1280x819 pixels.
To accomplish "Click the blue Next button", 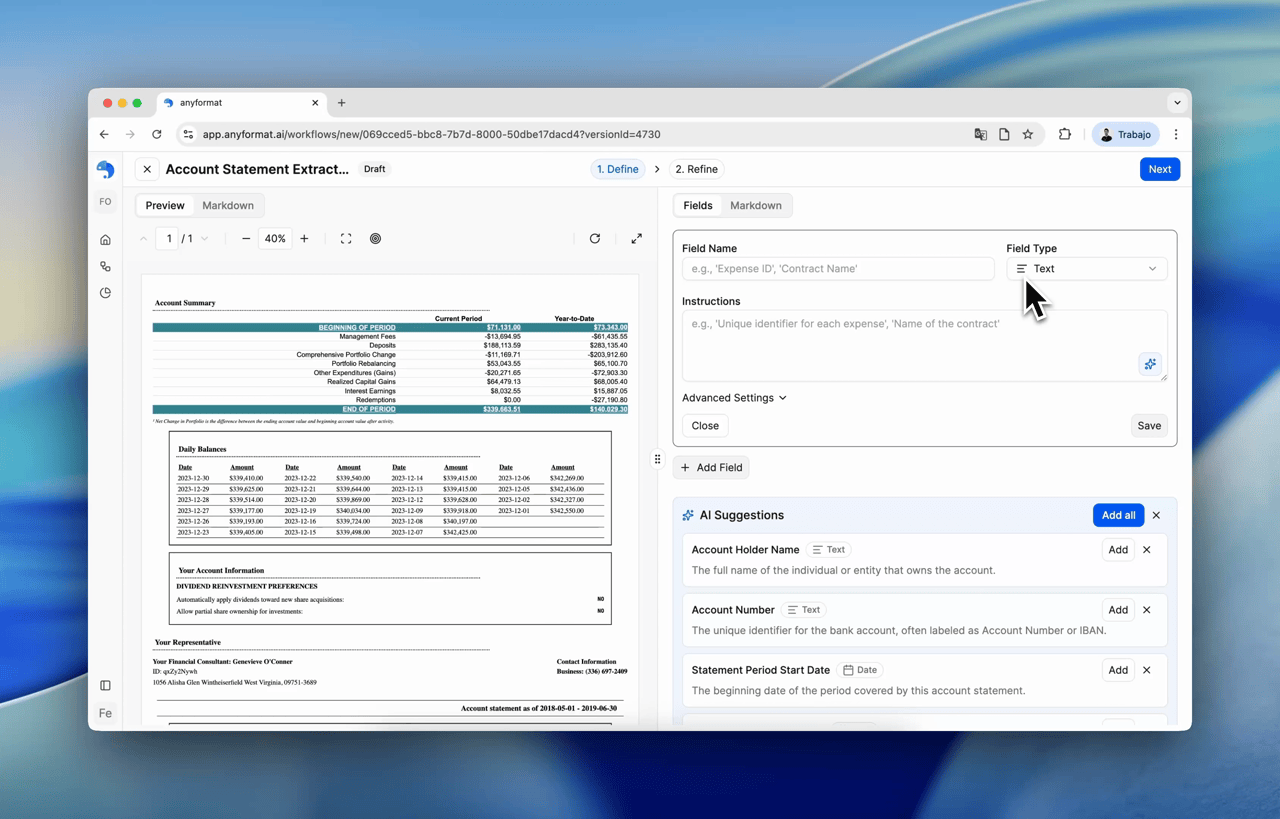I will click(x=1159, y=169).
